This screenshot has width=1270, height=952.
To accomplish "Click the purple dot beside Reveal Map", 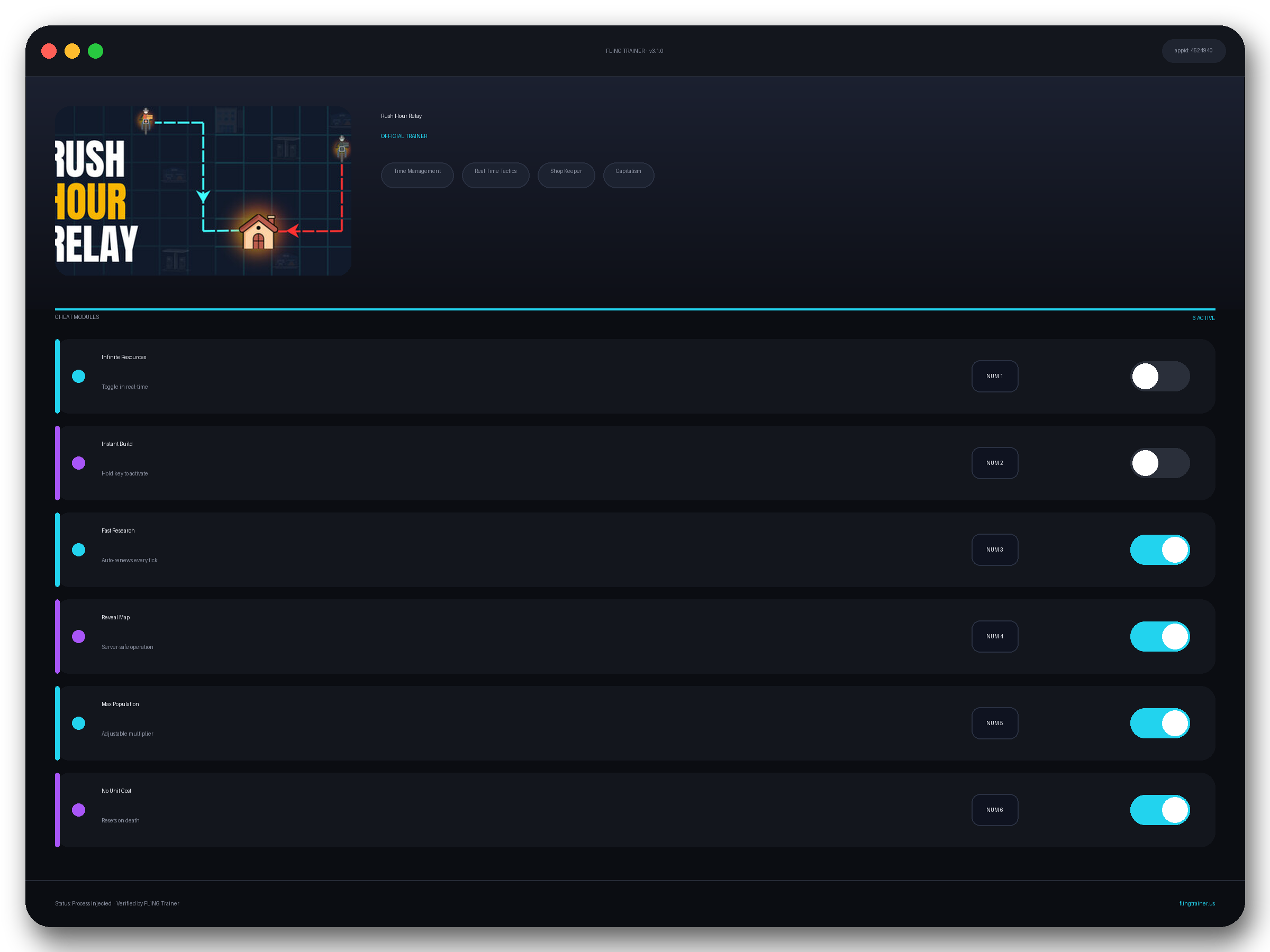I will click(x=79, y=636).
